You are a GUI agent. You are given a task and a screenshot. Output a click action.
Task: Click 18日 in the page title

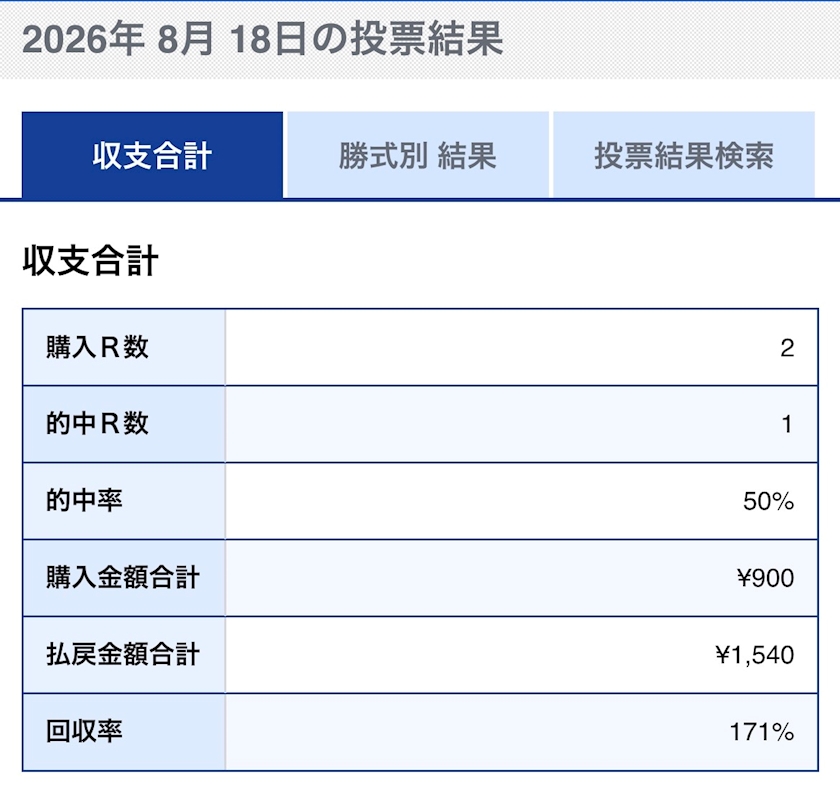point(268,39)
